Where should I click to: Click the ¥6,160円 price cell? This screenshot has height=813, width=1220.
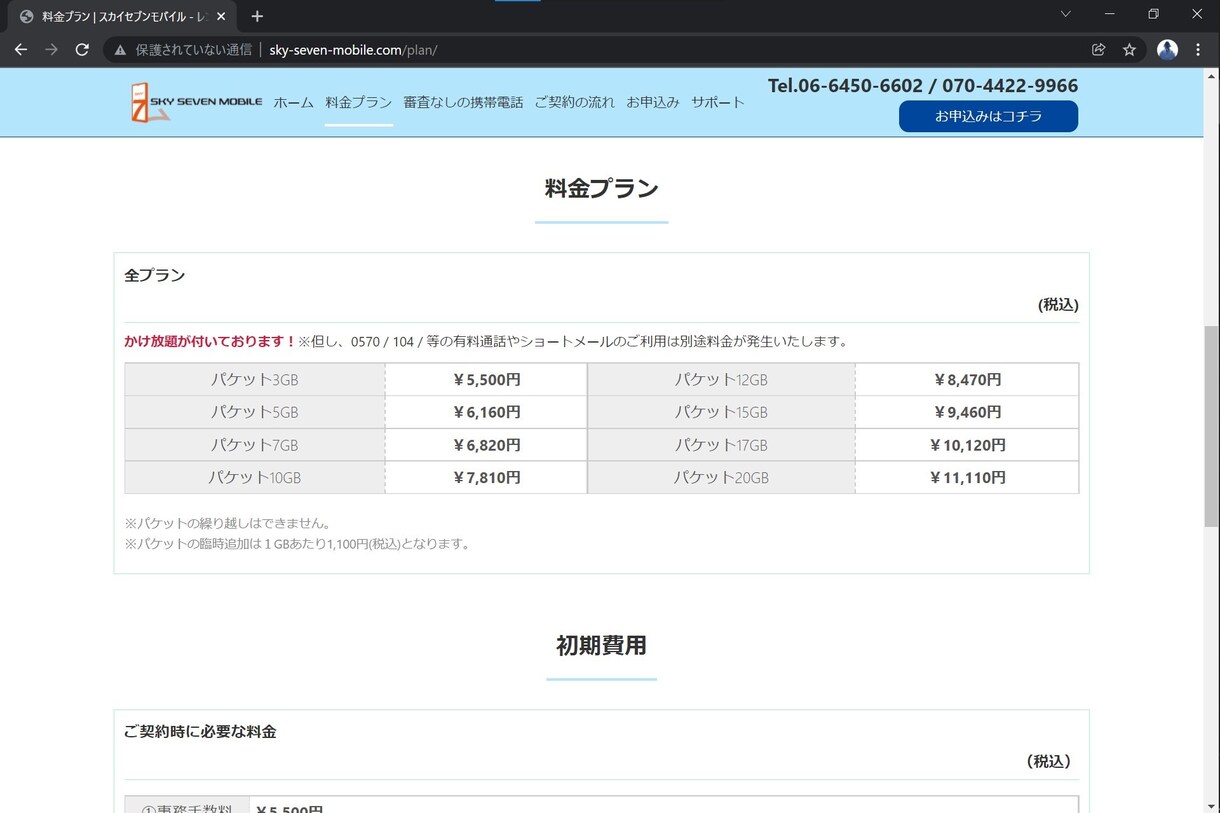click(x=486, y=412)
